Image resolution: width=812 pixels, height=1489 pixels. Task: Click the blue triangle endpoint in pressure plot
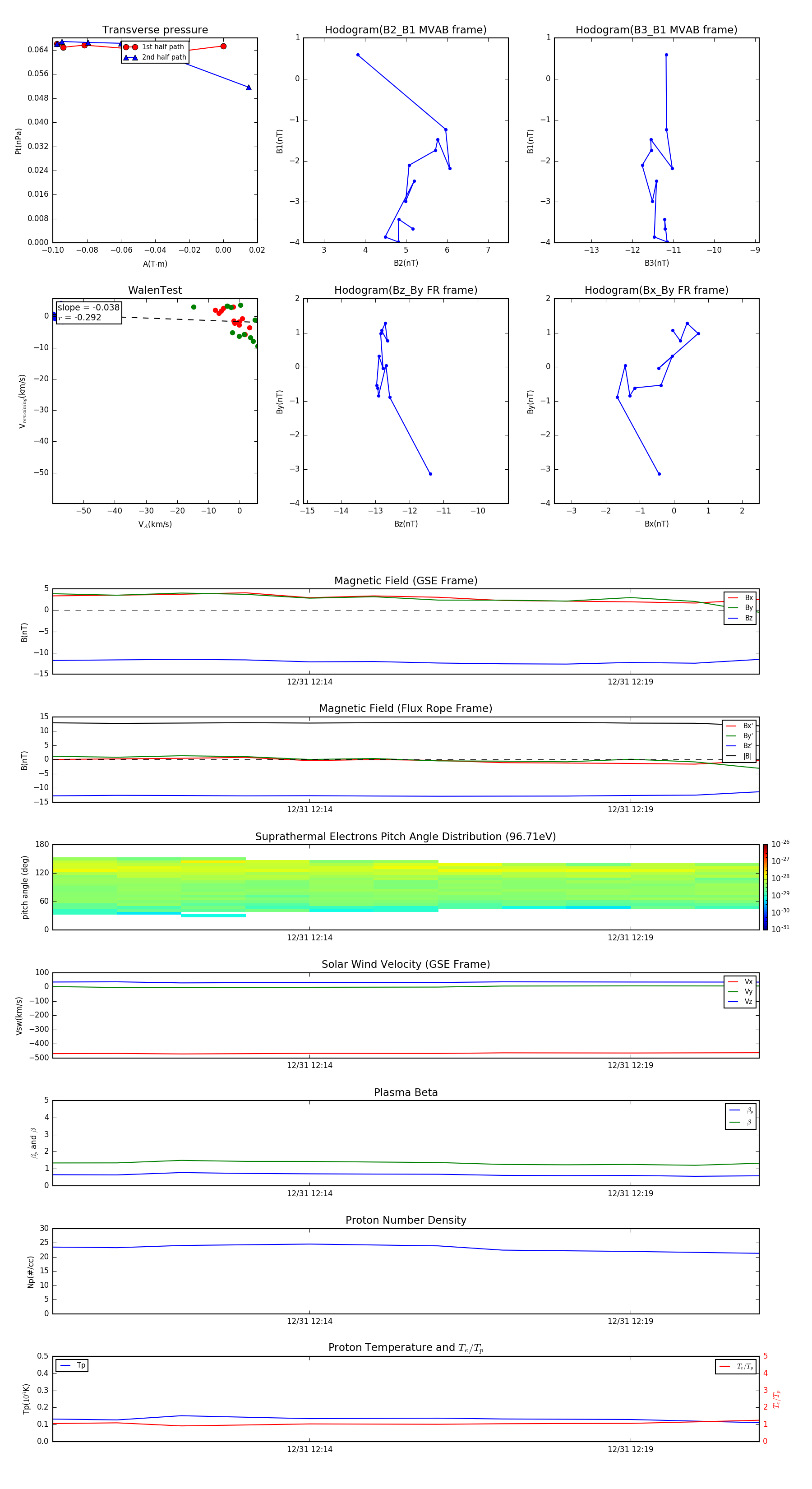tap(249, 87)
